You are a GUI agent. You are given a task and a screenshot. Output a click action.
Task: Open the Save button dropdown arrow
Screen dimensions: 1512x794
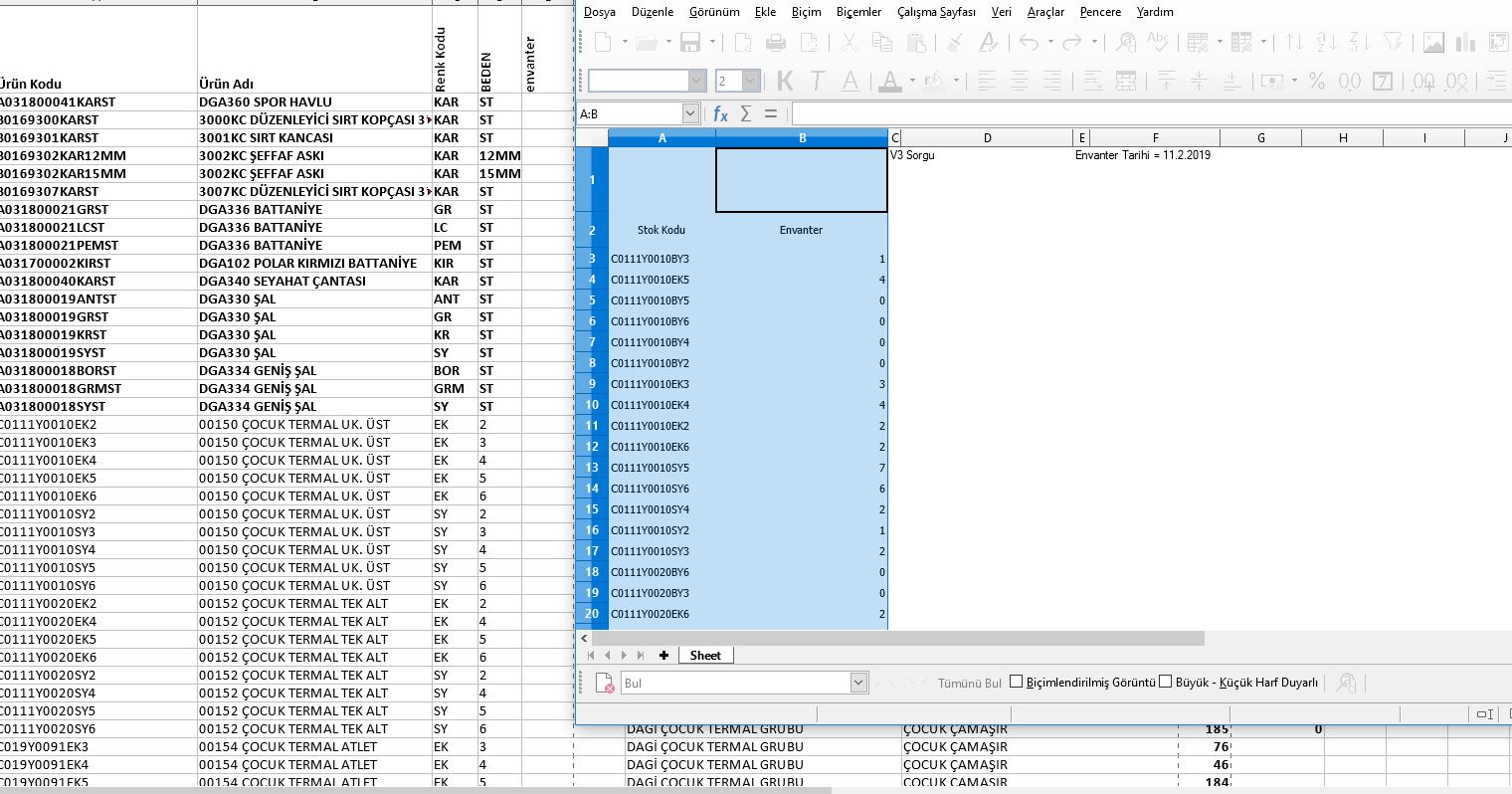[711, 42]
